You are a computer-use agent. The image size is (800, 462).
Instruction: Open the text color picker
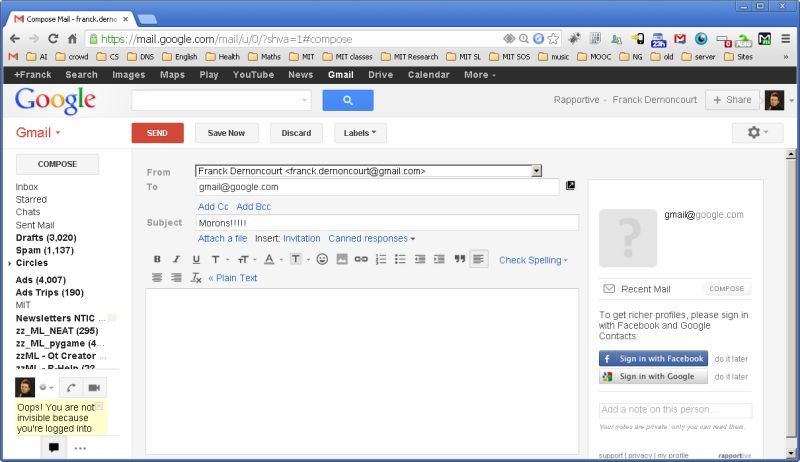point(272,260)
